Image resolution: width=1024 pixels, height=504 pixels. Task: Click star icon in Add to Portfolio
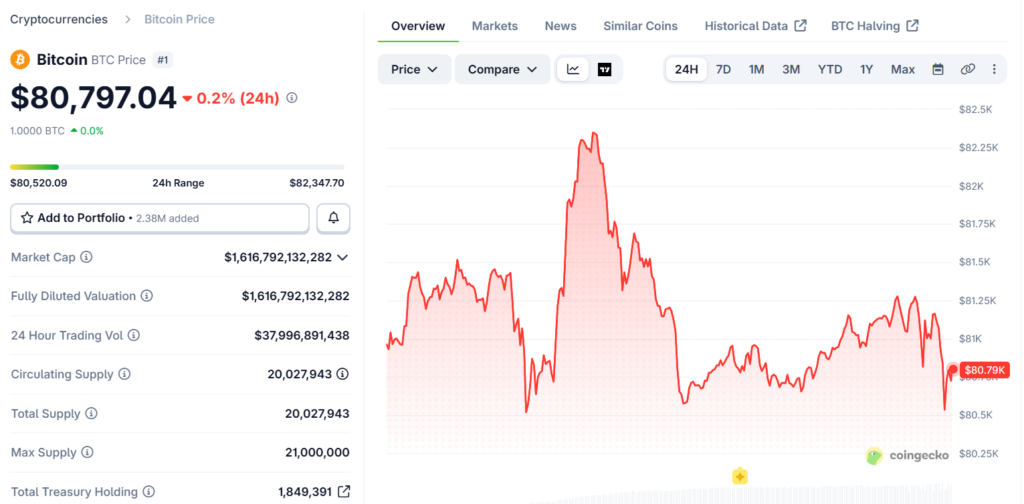(27, 218)
